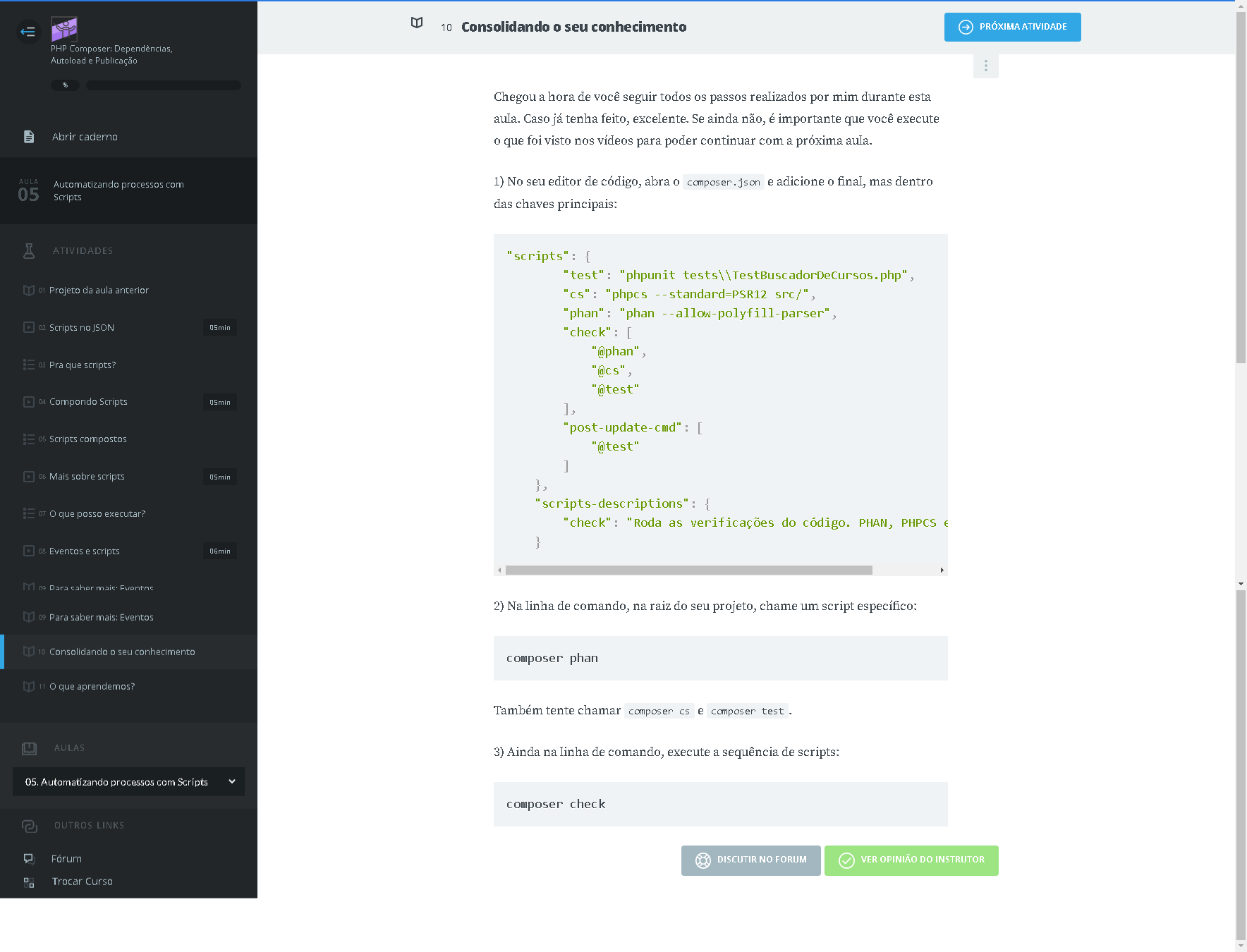Click the course progress bar

(163, 85)
